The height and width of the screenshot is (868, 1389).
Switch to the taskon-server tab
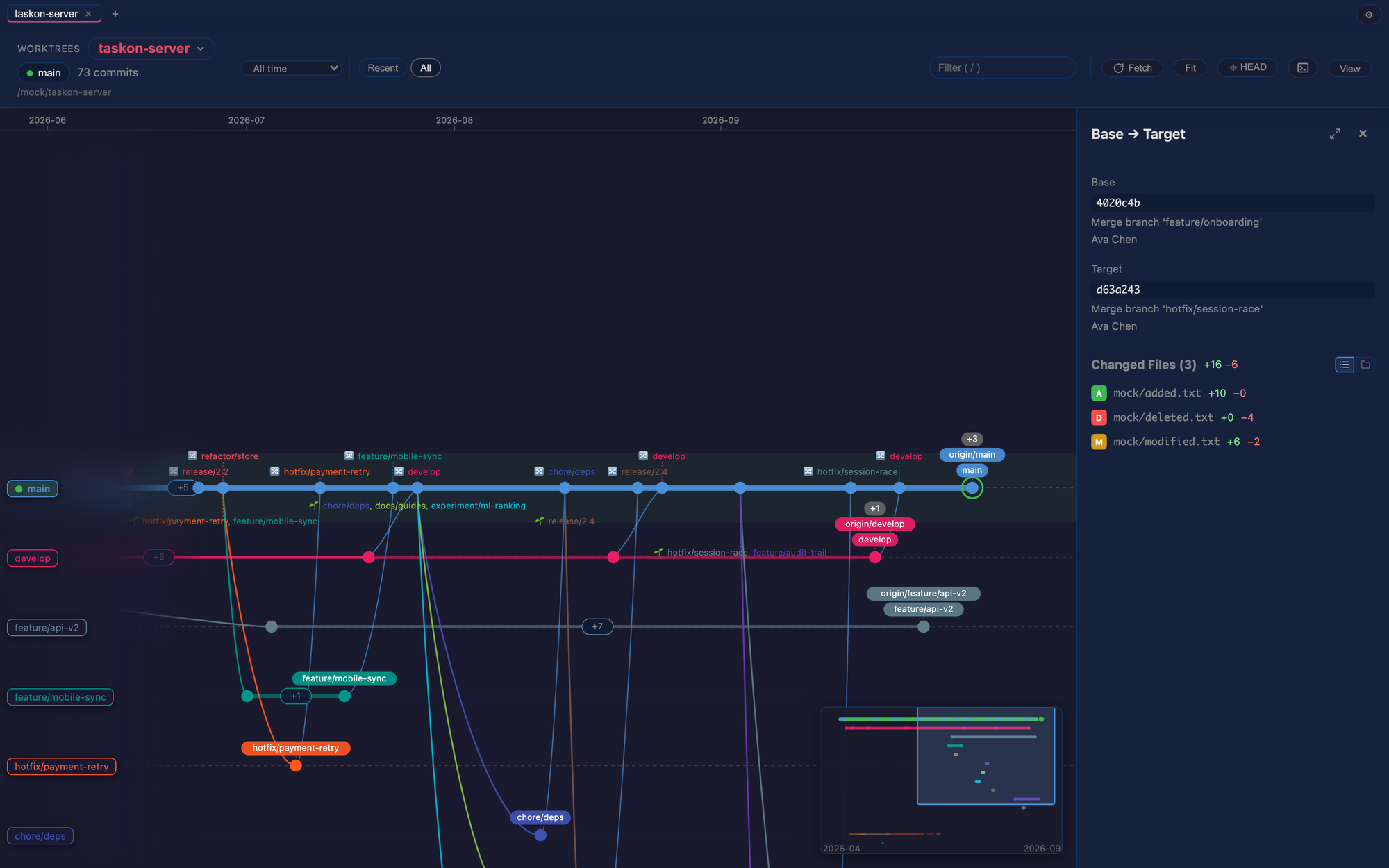pyautogui.click(x=47, y=14)
